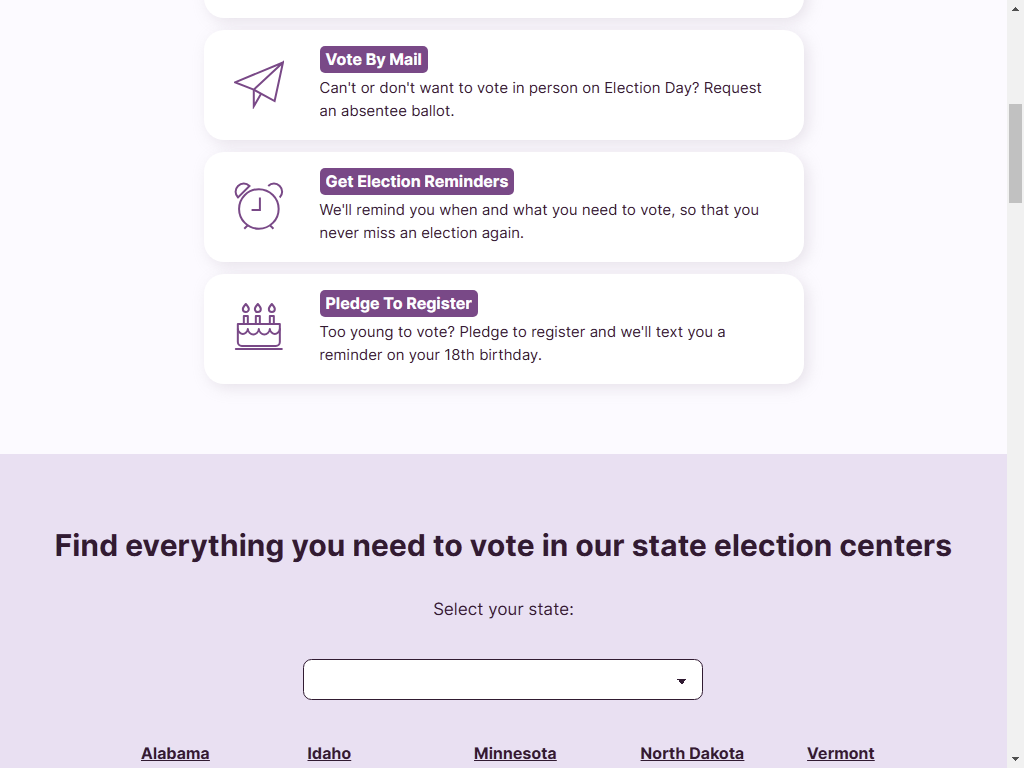1024x768 pixels.
Task: Click the state election centers heading
Action: (x=503, y=546)
